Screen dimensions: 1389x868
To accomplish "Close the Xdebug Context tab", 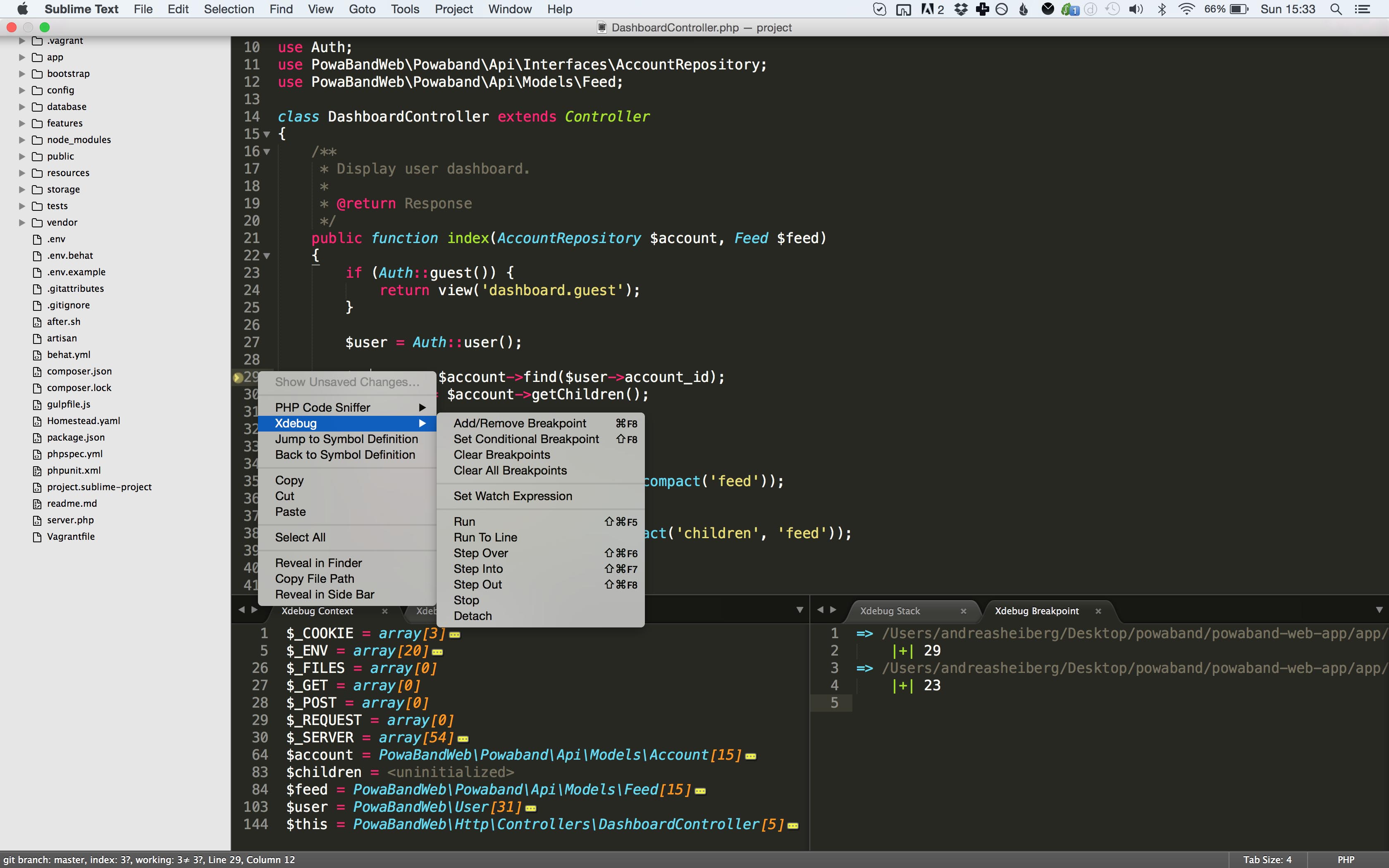I will (385, 611).
